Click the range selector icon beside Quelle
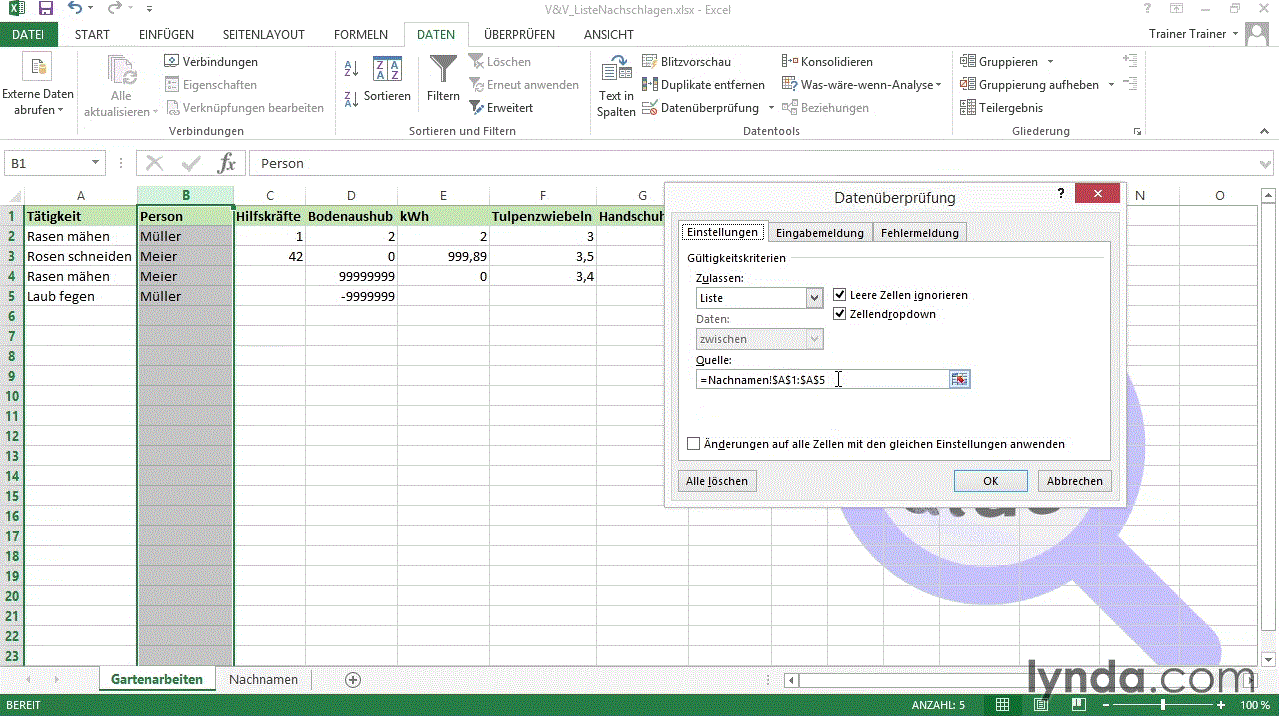Viewport: 1279px width, 716px height. pyautogui.click(x=960, y=379)
